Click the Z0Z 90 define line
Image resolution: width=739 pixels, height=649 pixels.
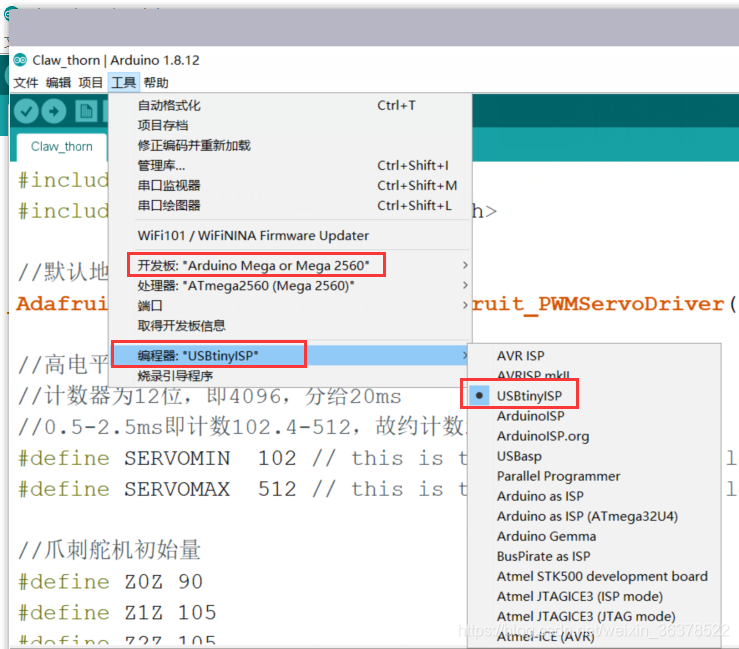(110, 582)
